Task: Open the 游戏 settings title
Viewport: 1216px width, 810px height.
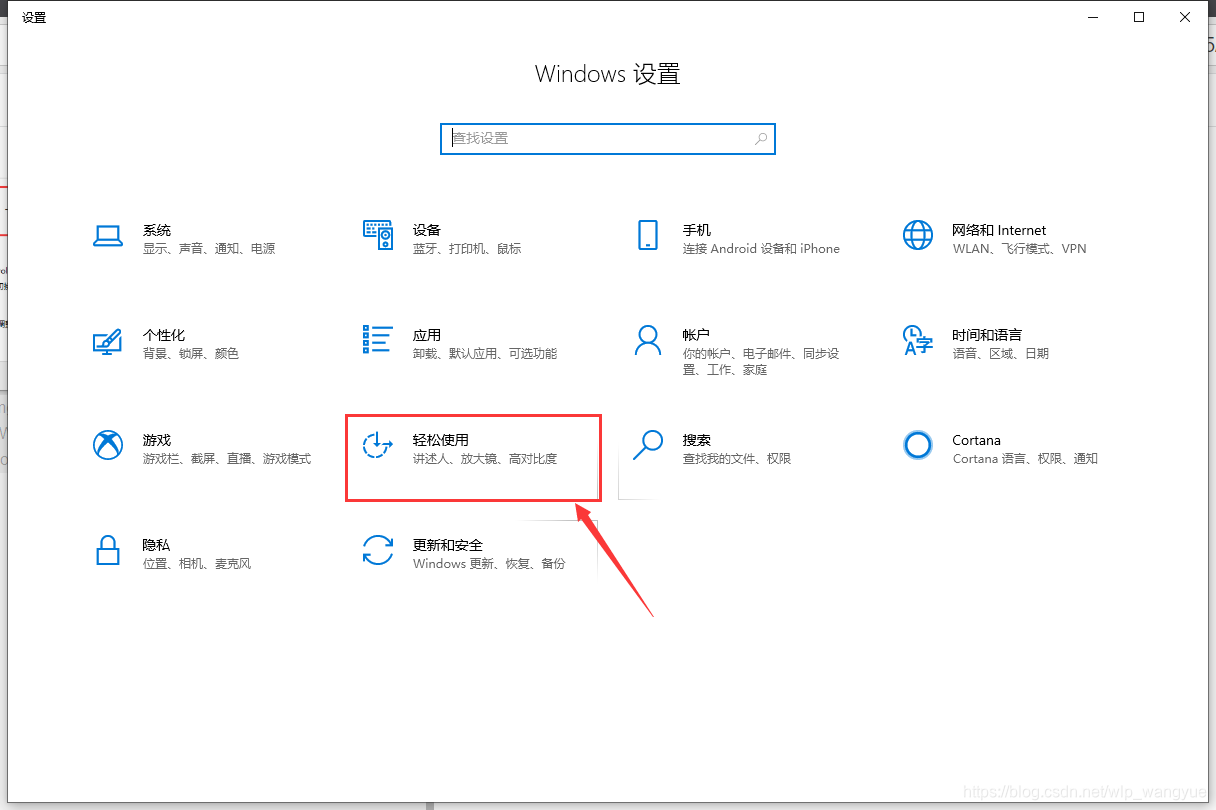Action: coord(156,440)
